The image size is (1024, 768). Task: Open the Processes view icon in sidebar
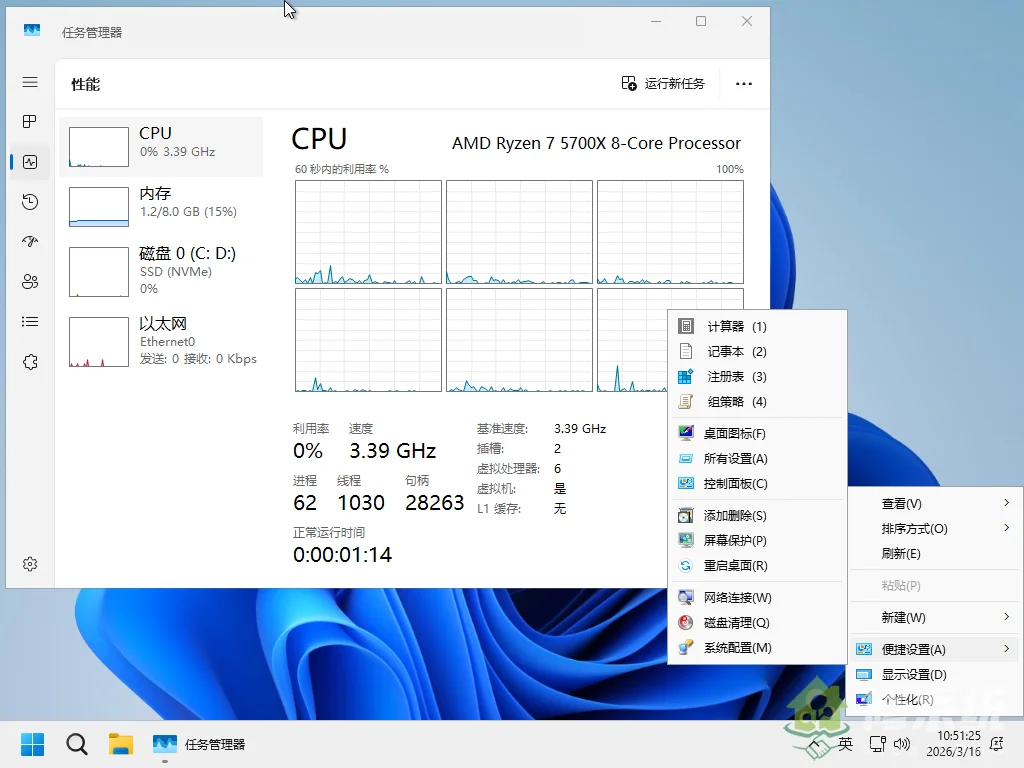(29, 121)
